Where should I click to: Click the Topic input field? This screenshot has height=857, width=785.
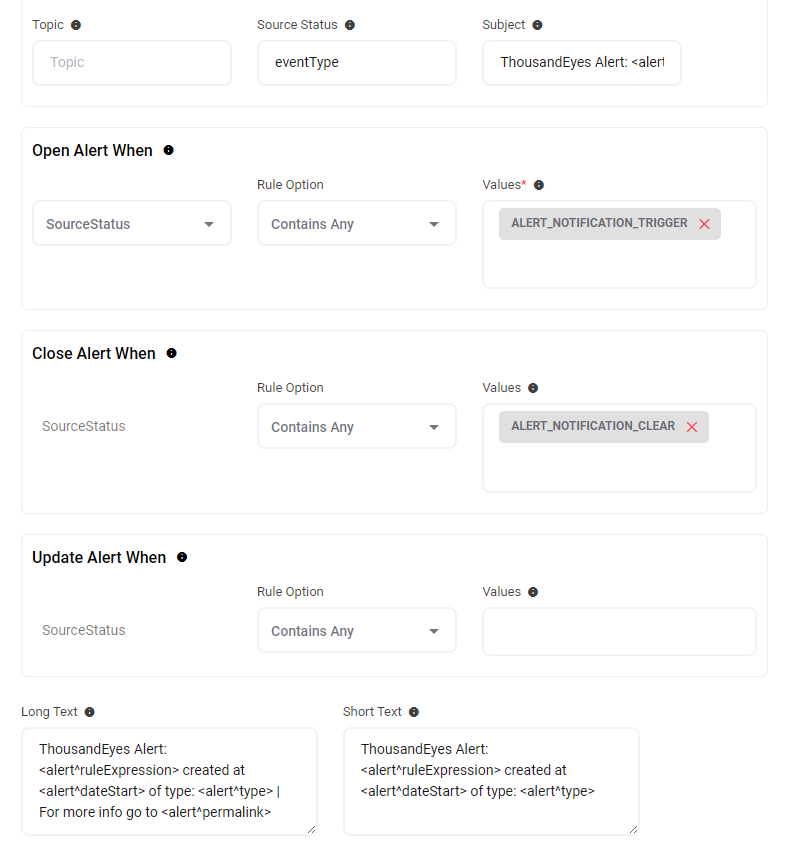tap(131, 62)
